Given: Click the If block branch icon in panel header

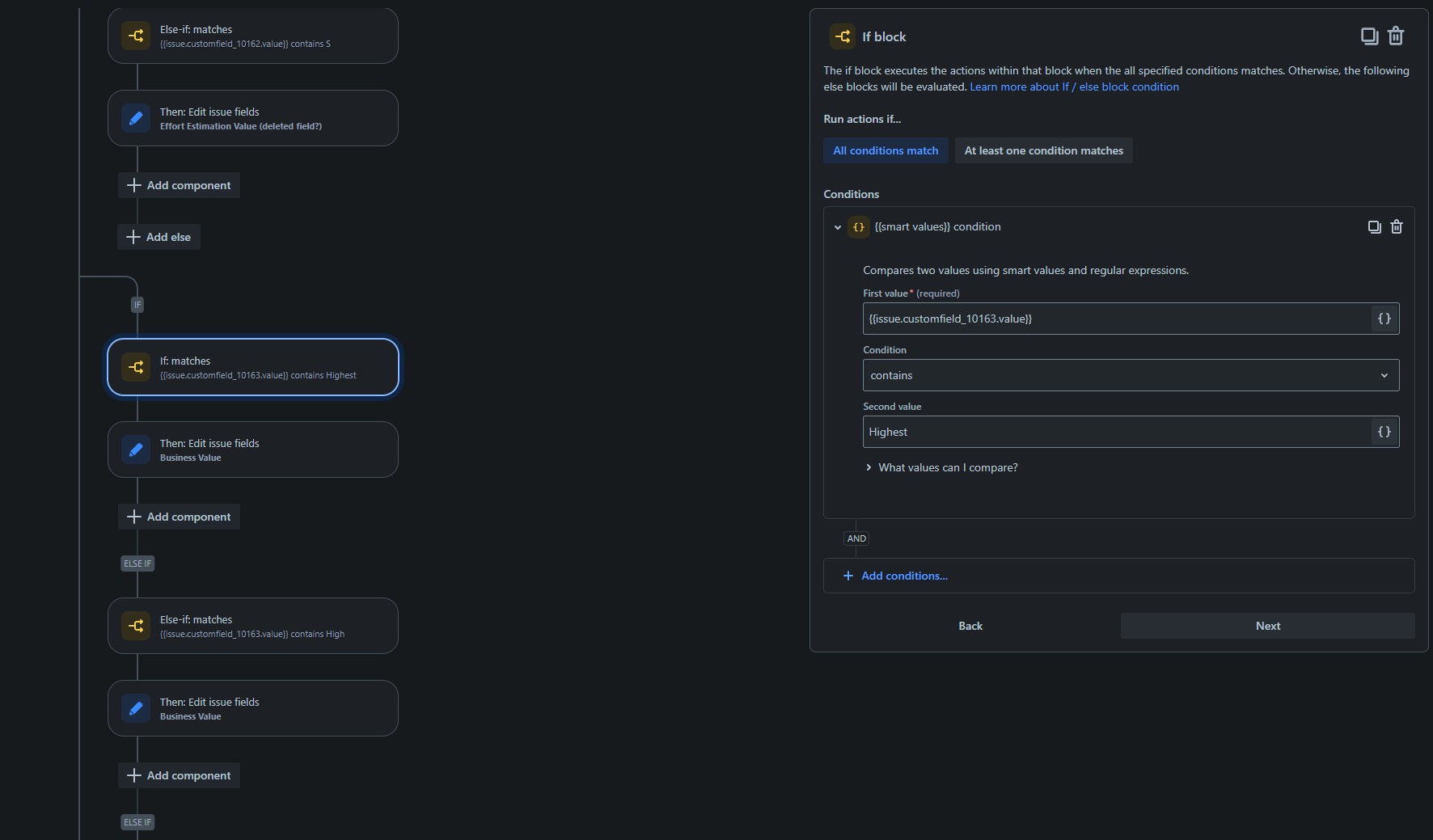Looking at the screenshot, I should click(843, 36).
